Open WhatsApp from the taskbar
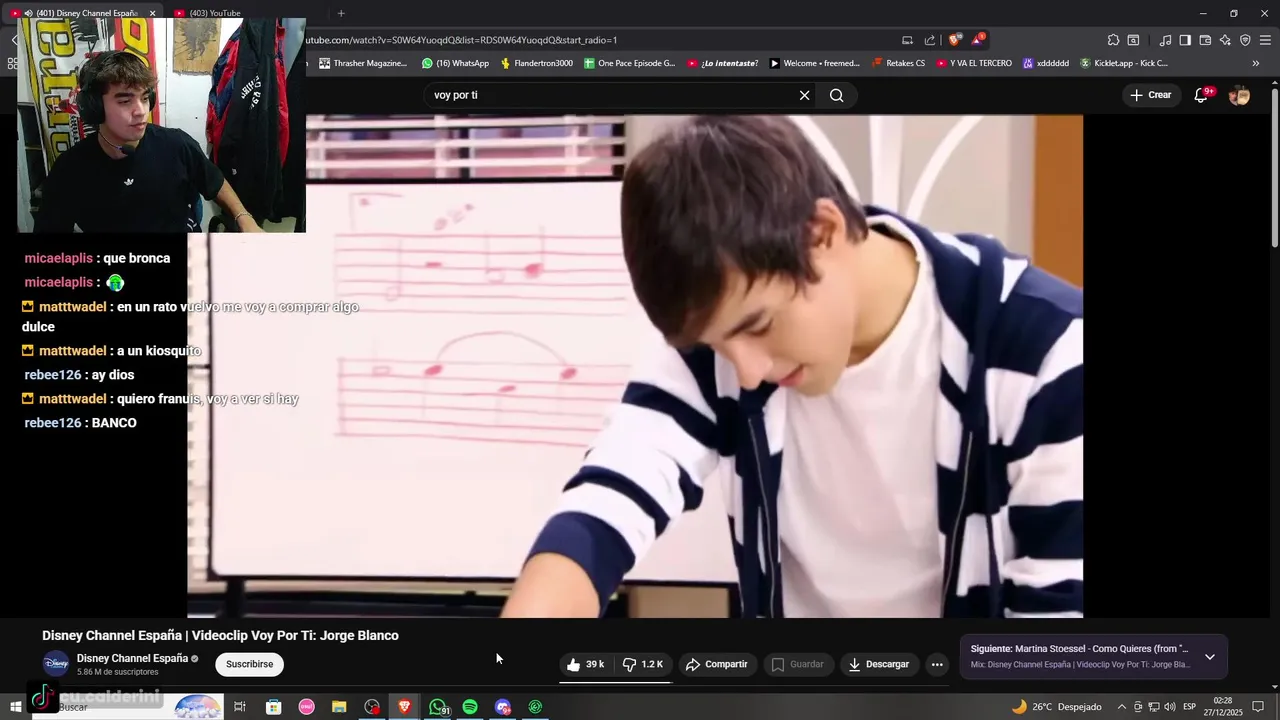This screenshot has width=1280, height=720. [438, 707]
